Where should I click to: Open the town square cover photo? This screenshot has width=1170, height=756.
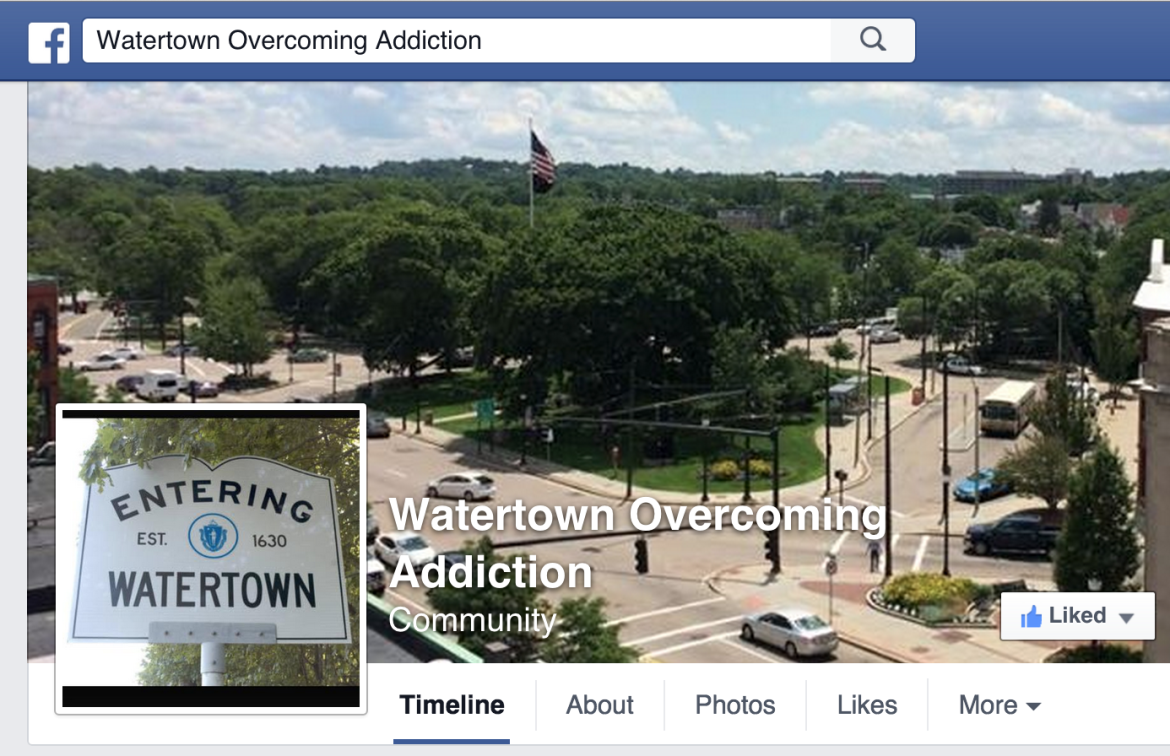598,299
